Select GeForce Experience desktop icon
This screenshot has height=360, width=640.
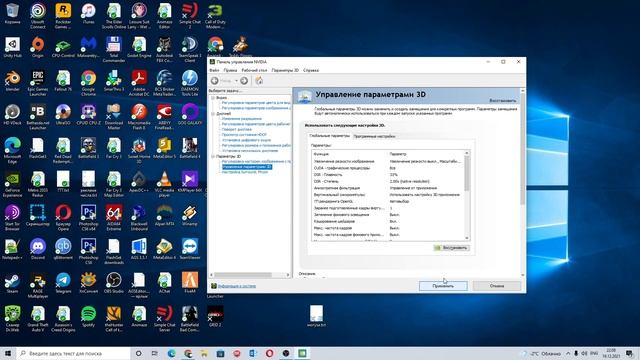pyautogui.click(x=12, y=184)
